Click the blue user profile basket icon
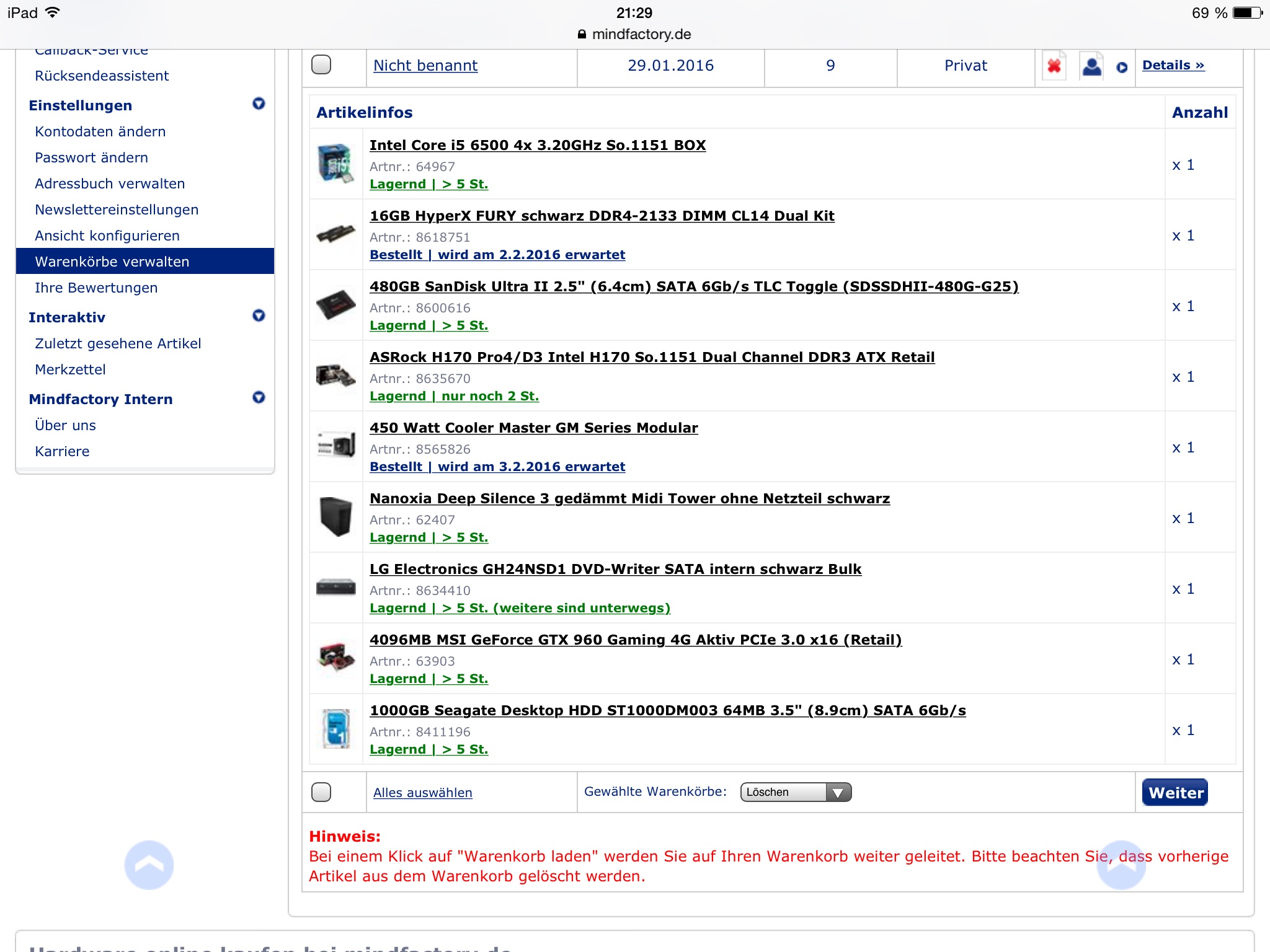Screen dimensions: 1270x952 point(1091,66)
